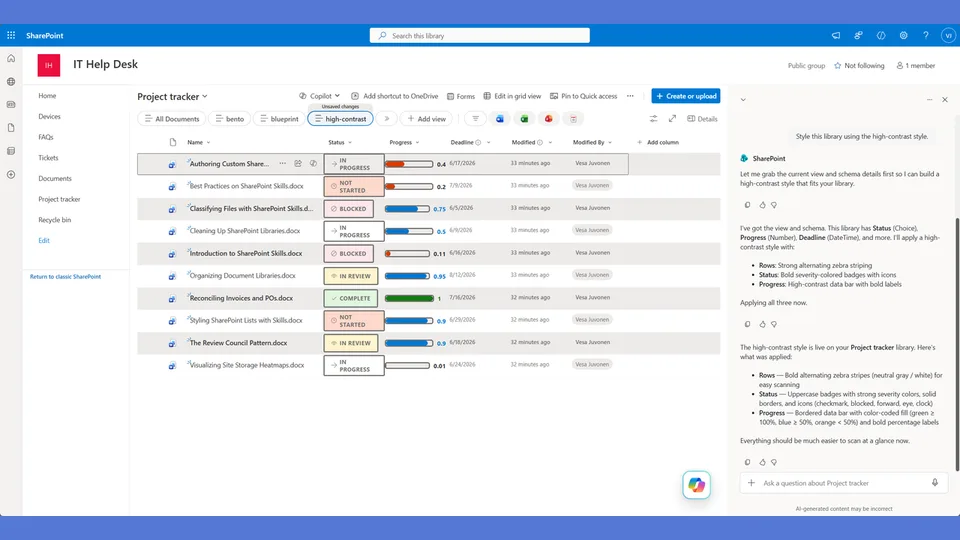
Task: Copy the 'Everything should be much easier' response
Action: coord(748,462)
